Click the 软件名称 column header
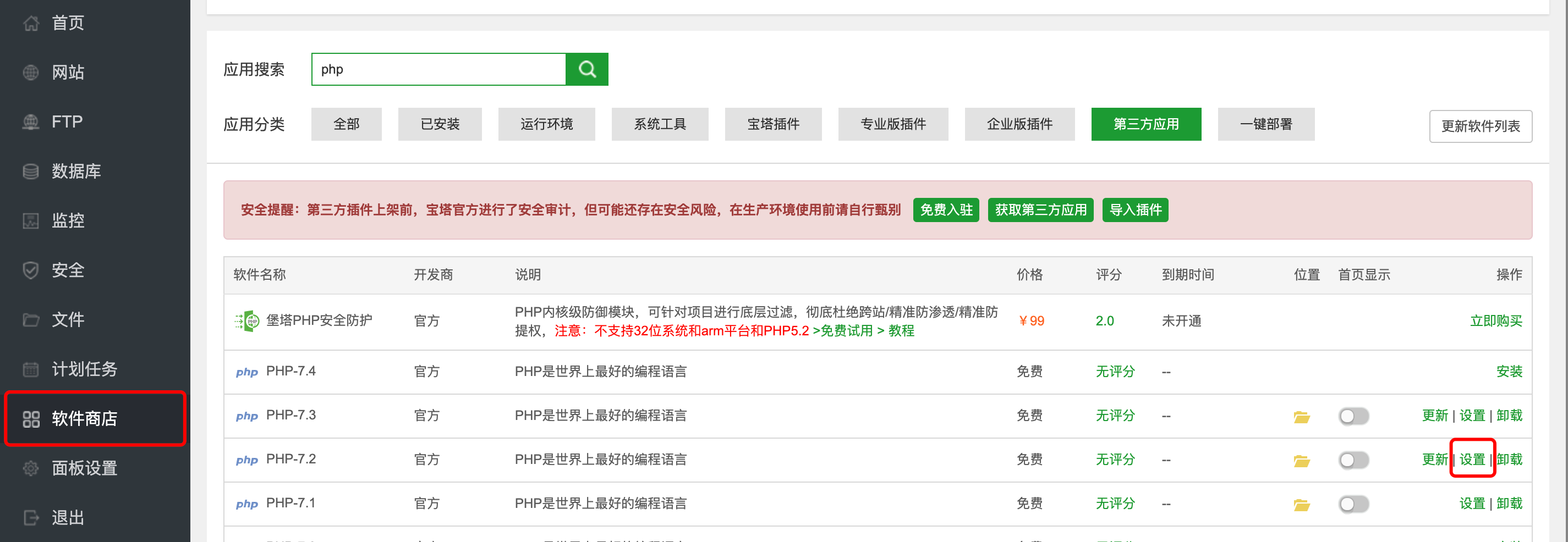This screenshot has width=1568, height=542. click(x=259, y=275)
